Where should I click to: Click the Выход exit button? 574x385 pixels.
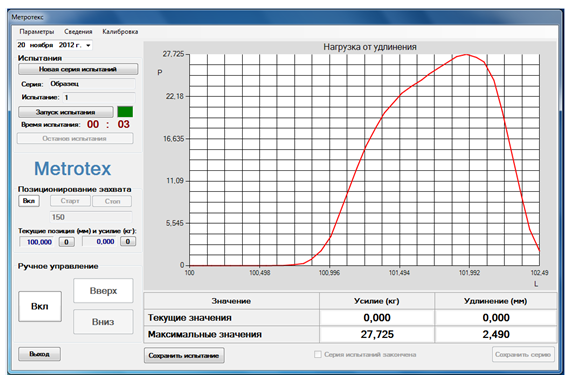(x=40, y=354)
